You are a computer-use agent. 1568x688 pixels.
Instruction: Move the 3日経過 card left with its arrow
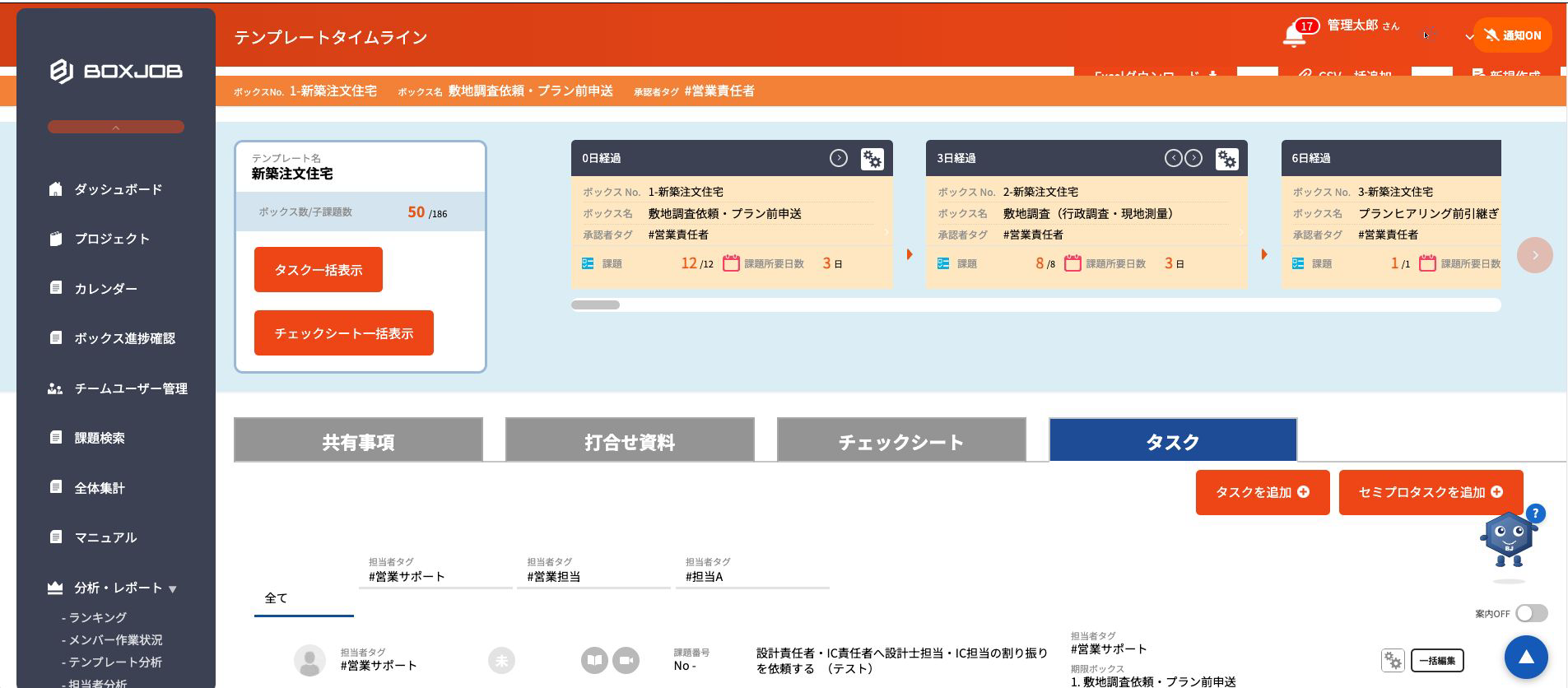click(x=1173, y=158)
